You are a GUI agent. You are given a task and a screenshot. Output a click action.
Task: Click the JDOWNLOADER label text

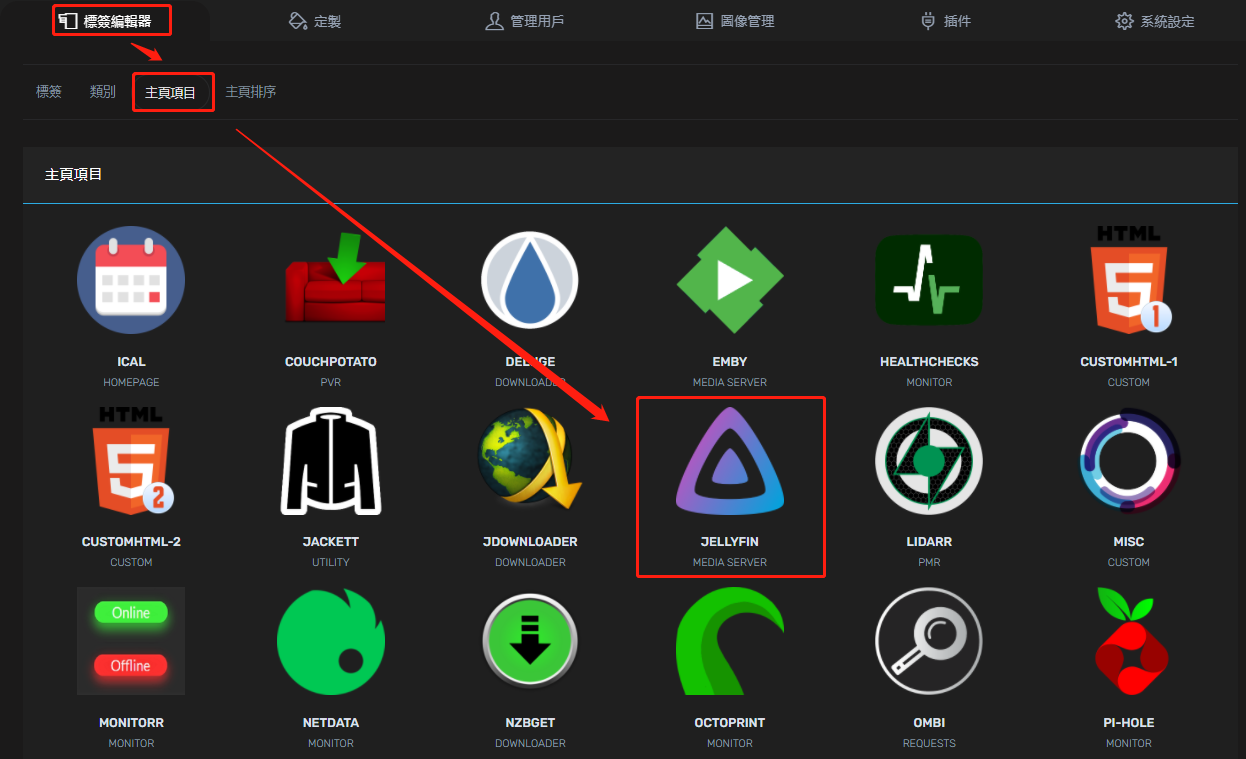tap(530, 542)
